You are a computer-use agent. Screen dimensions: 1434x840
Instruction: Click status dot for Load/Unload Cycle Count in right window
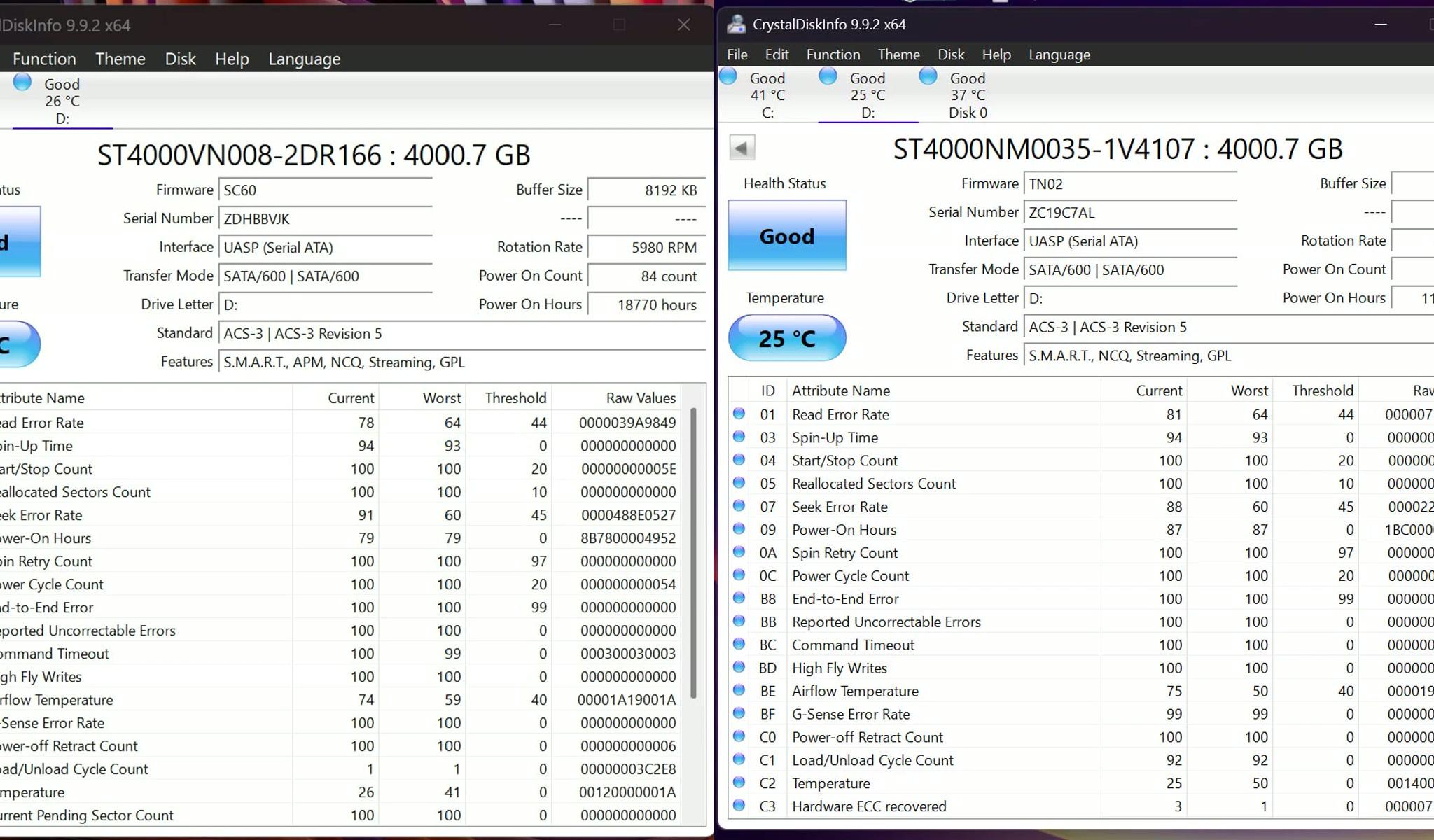(x=739, y=759)
